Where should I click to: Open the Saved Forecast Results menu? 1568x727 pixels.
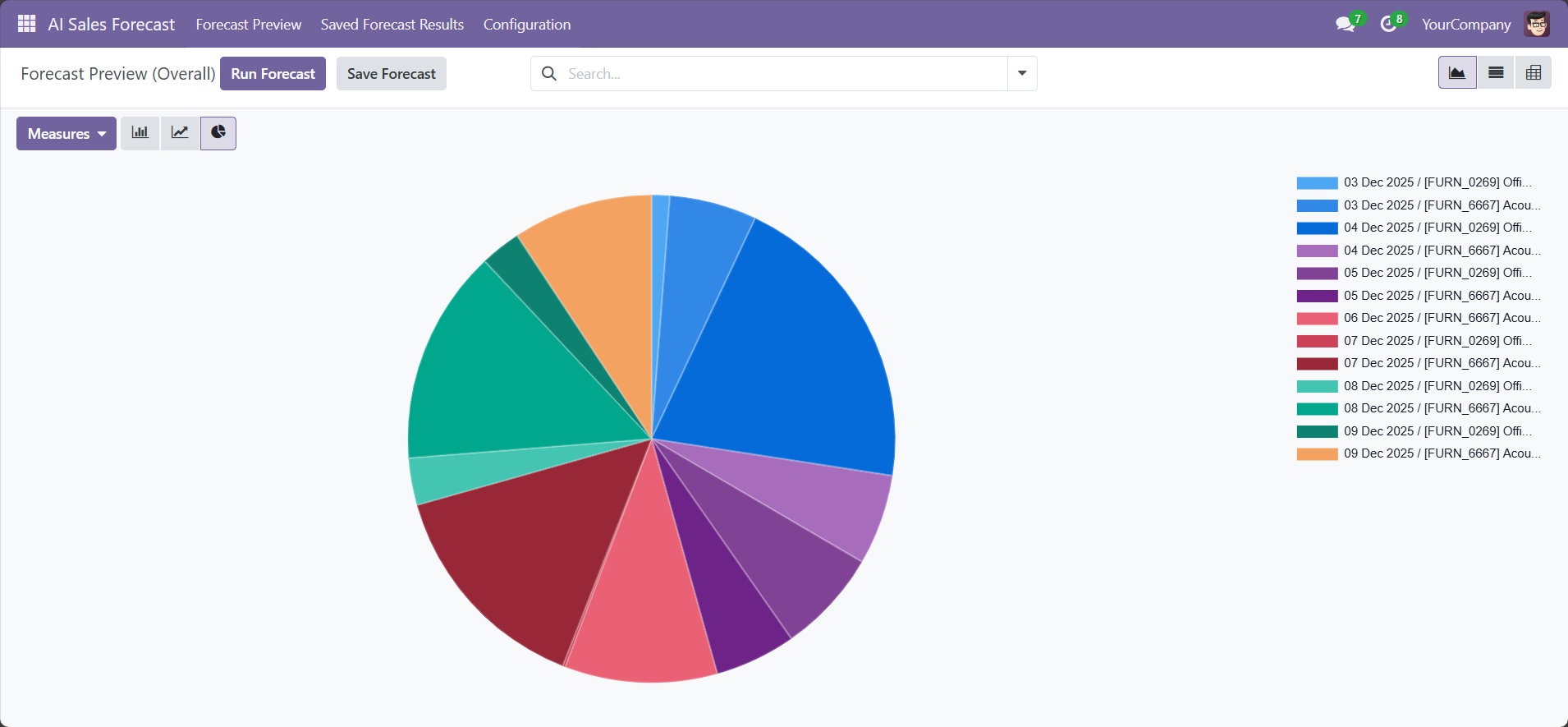point(392,25)
